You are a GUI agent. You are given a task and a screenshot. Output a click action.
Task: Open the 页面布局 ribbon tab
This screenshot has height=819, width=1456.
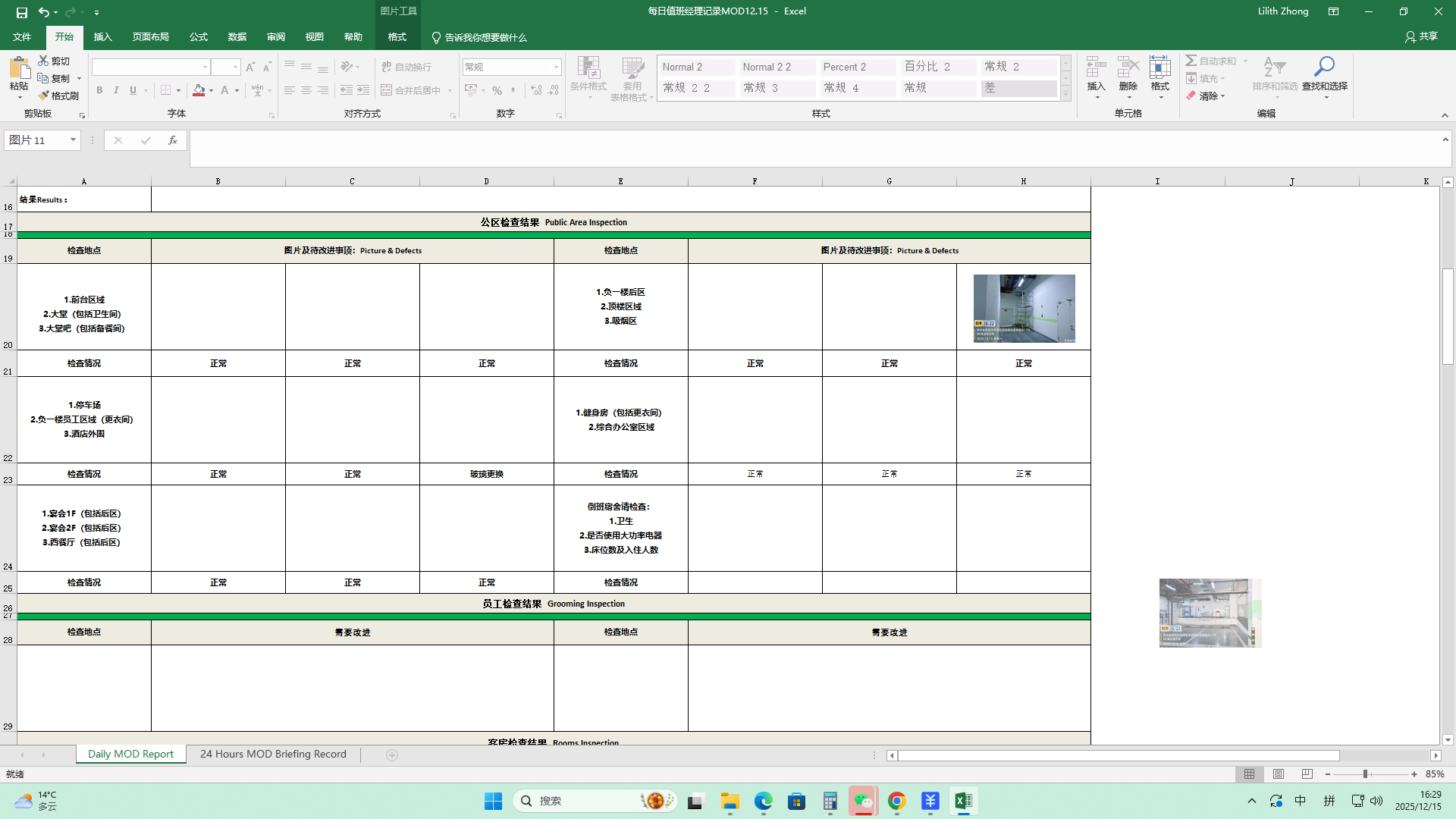(x=150, y=37)
